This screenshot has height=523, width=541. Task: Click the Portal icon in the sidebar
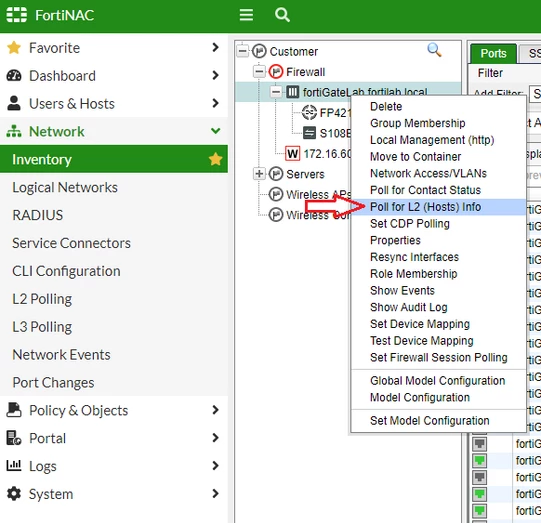[x=14, y=438]
